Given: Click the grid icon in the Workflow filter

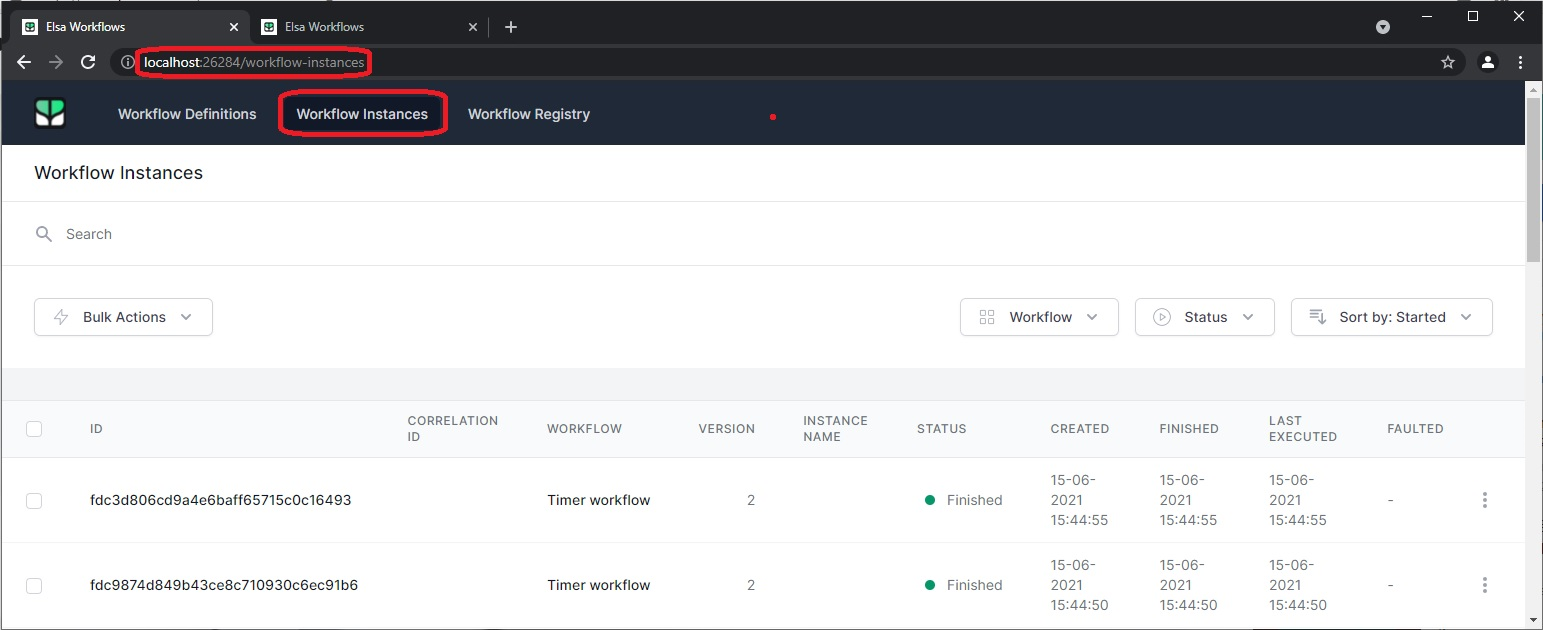Looking at the screenshot, I should [987, 317].
